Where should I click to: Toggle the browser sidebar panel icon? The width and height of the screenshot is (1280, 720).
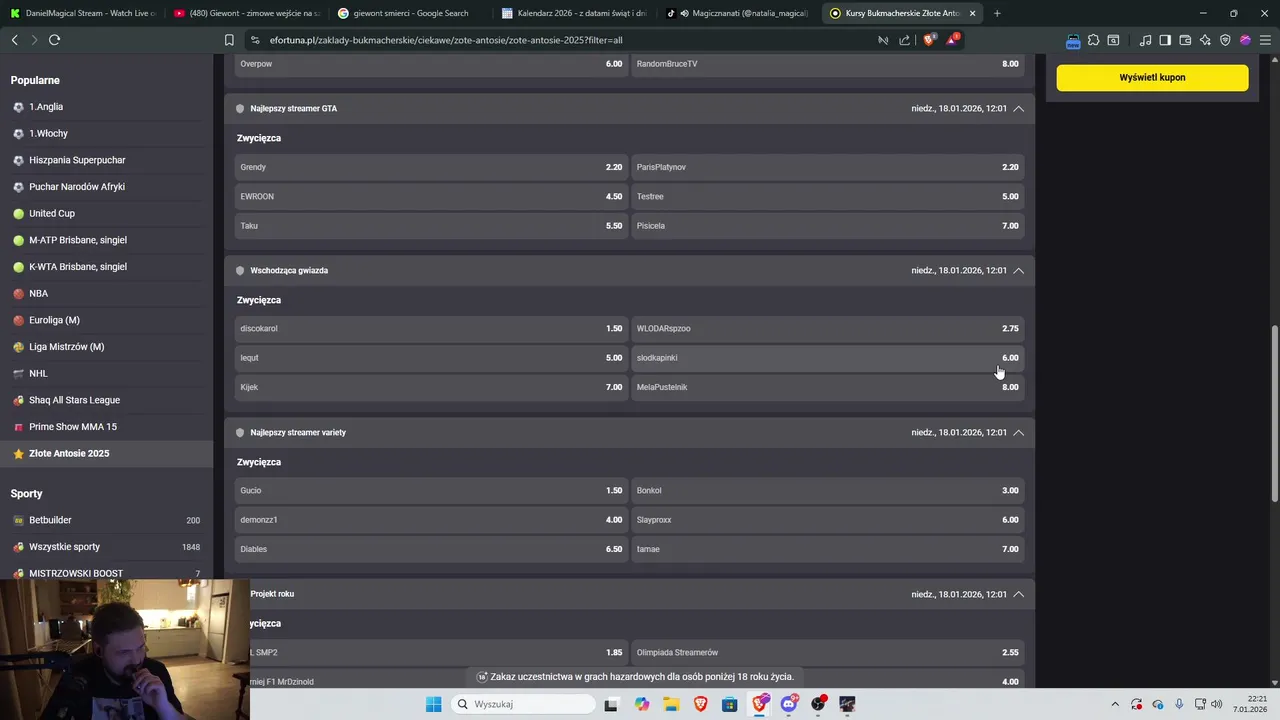pos(1165,40)
